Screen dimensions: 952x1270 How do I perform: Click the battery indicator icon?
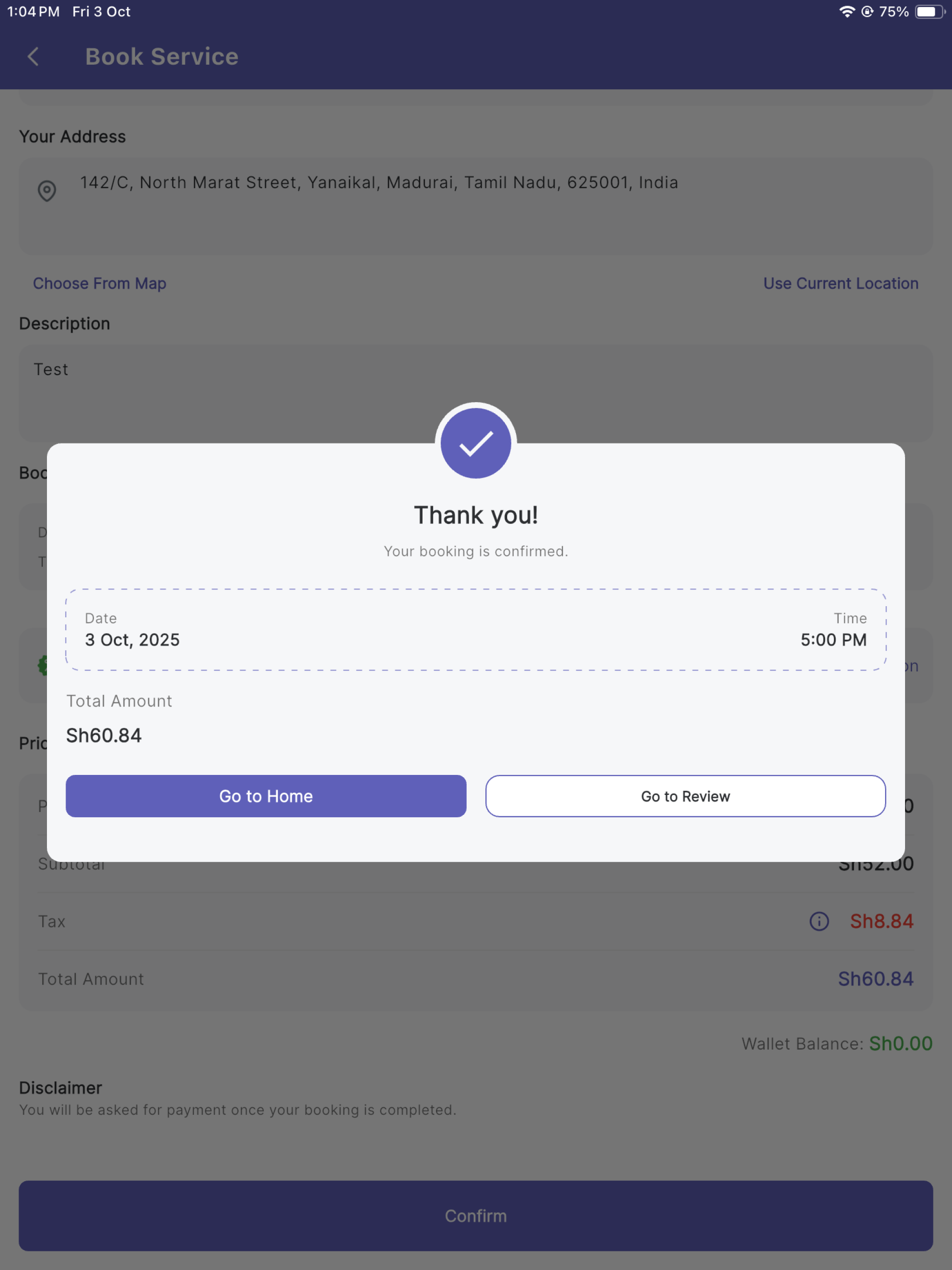tap(930, 12)
